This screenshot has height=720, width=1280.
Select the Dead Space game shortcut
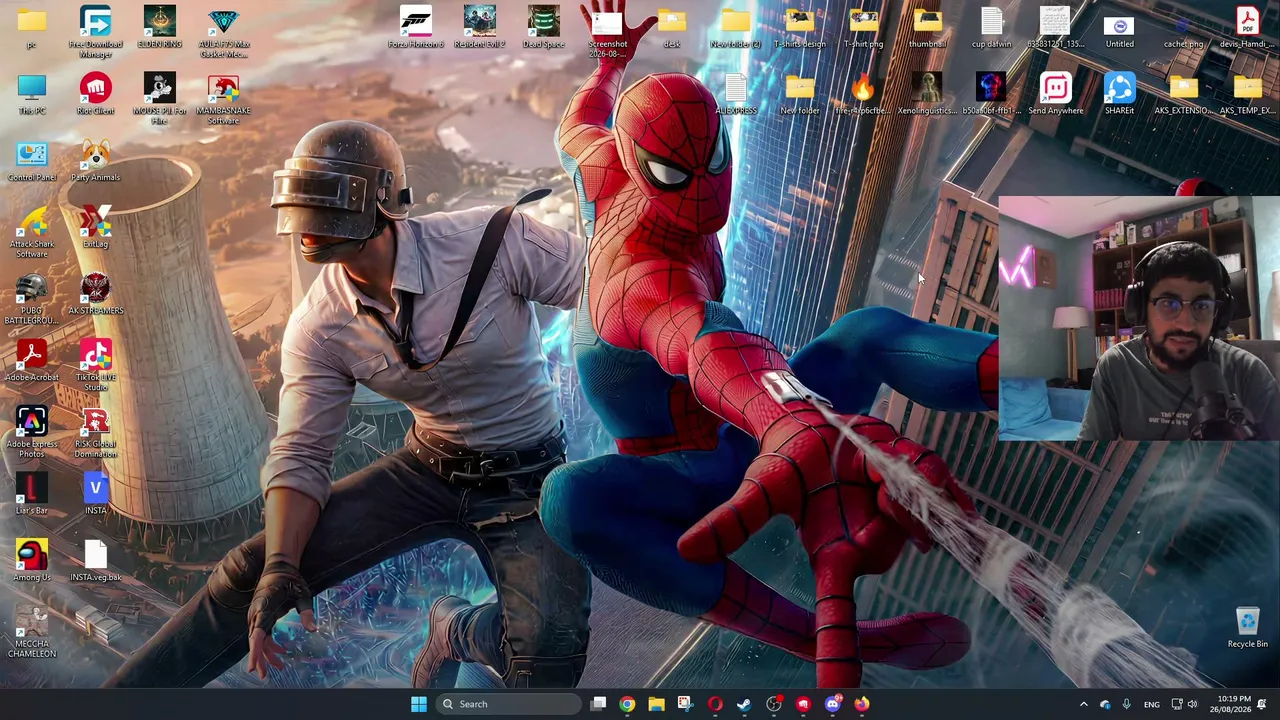pos(544,28)
